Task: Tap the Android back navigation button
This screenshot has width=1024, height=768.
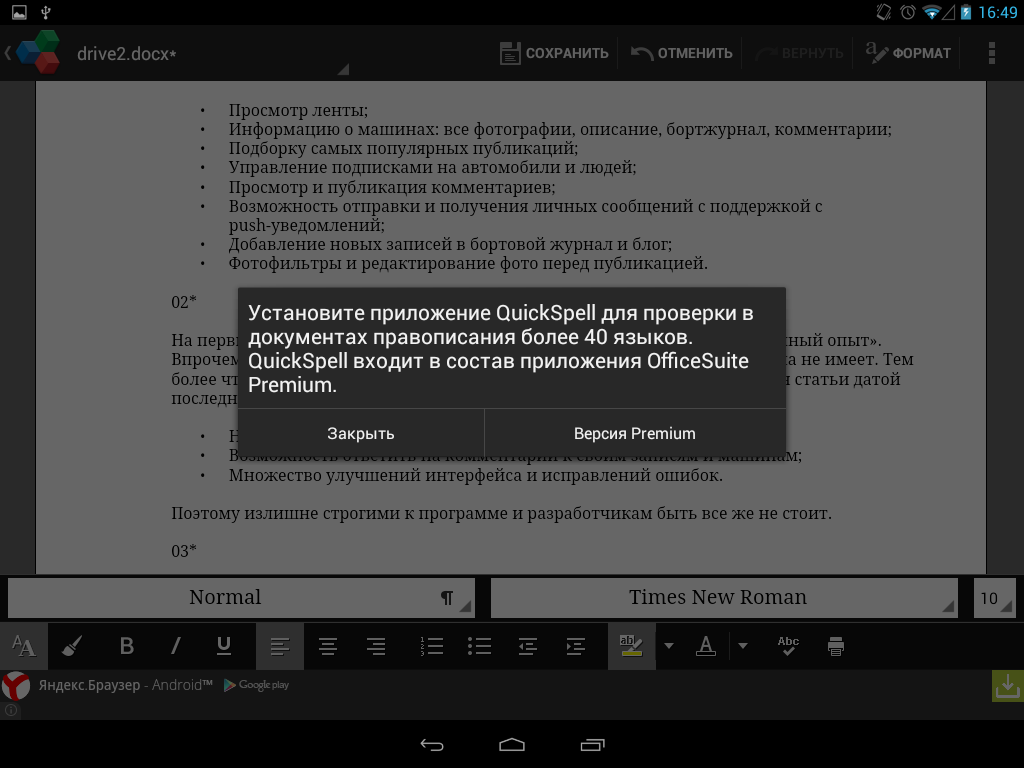Action: [x=432, y=744]
